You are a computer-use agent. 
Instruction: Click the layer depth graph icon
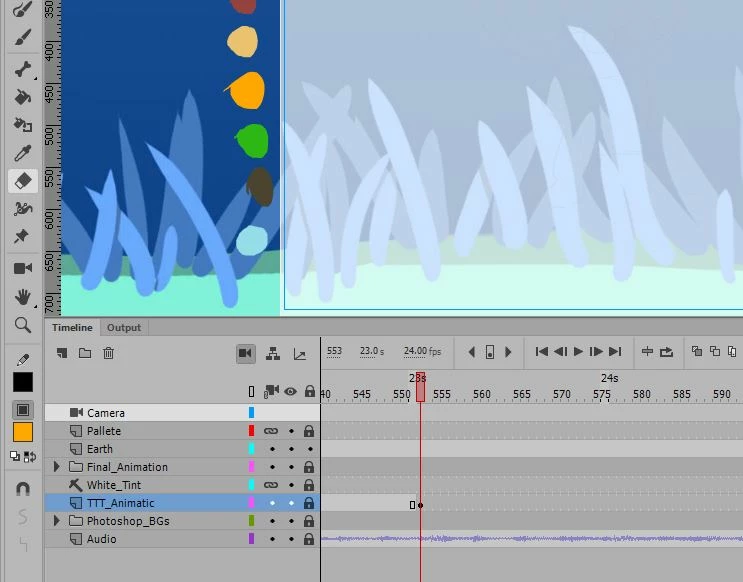299,354
